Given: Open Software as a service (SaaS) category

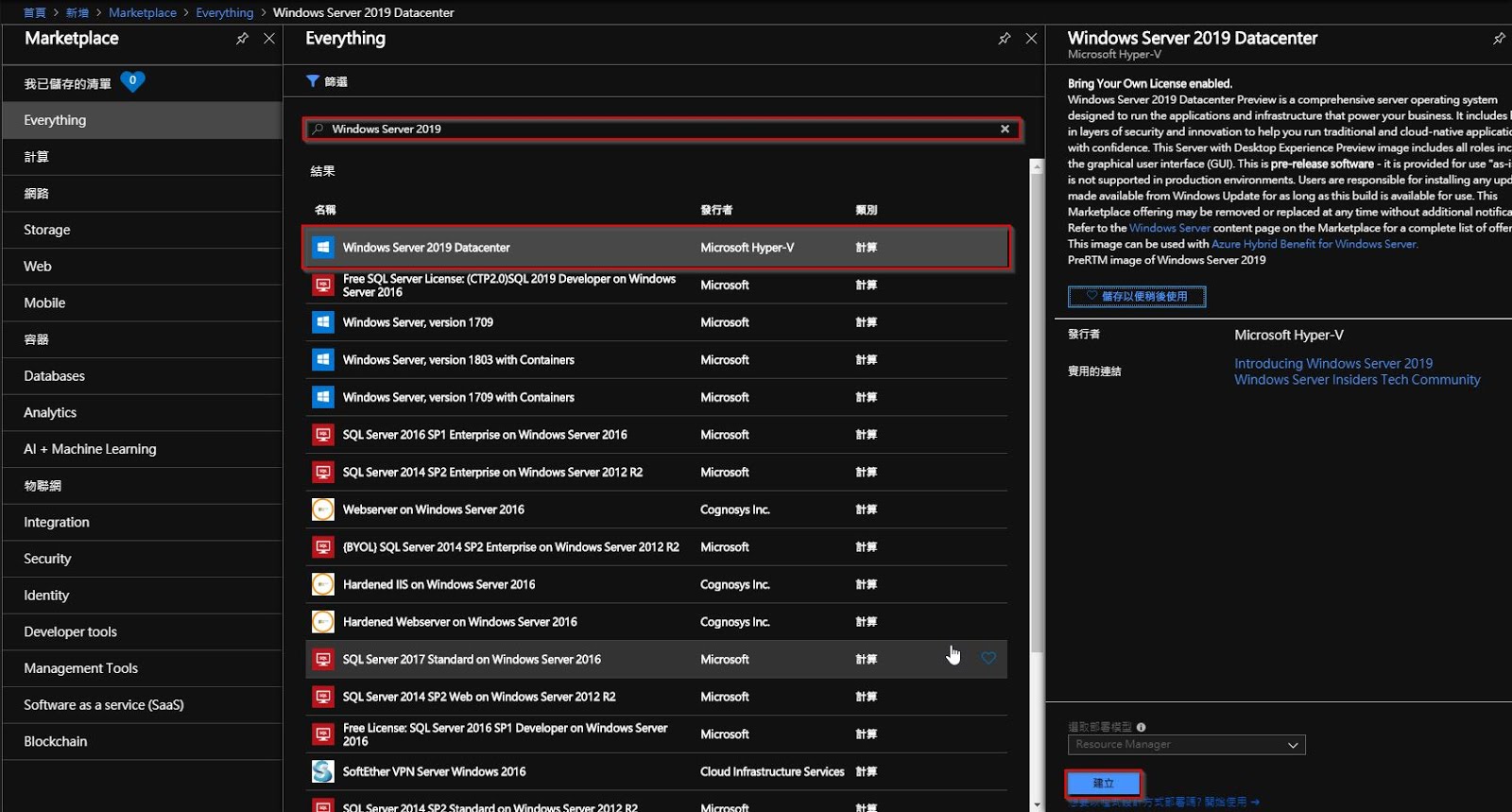Looking at the screenshot, I should [x=143, y=705].
